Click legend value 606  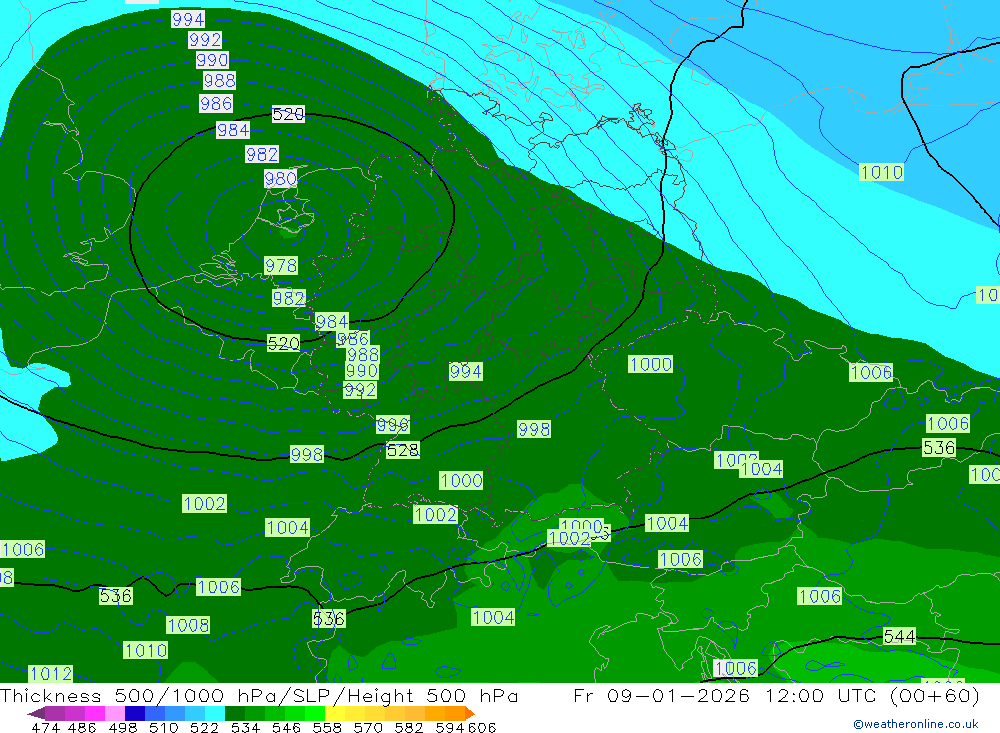click(481, 728)
